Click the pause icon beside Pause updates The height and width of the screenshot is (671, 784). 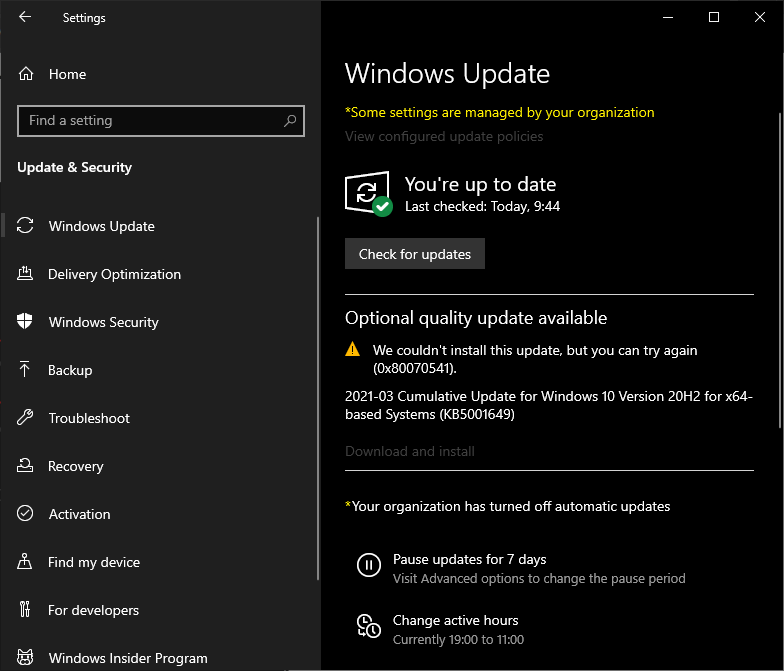pyautogui.click(x=368, y=567)
